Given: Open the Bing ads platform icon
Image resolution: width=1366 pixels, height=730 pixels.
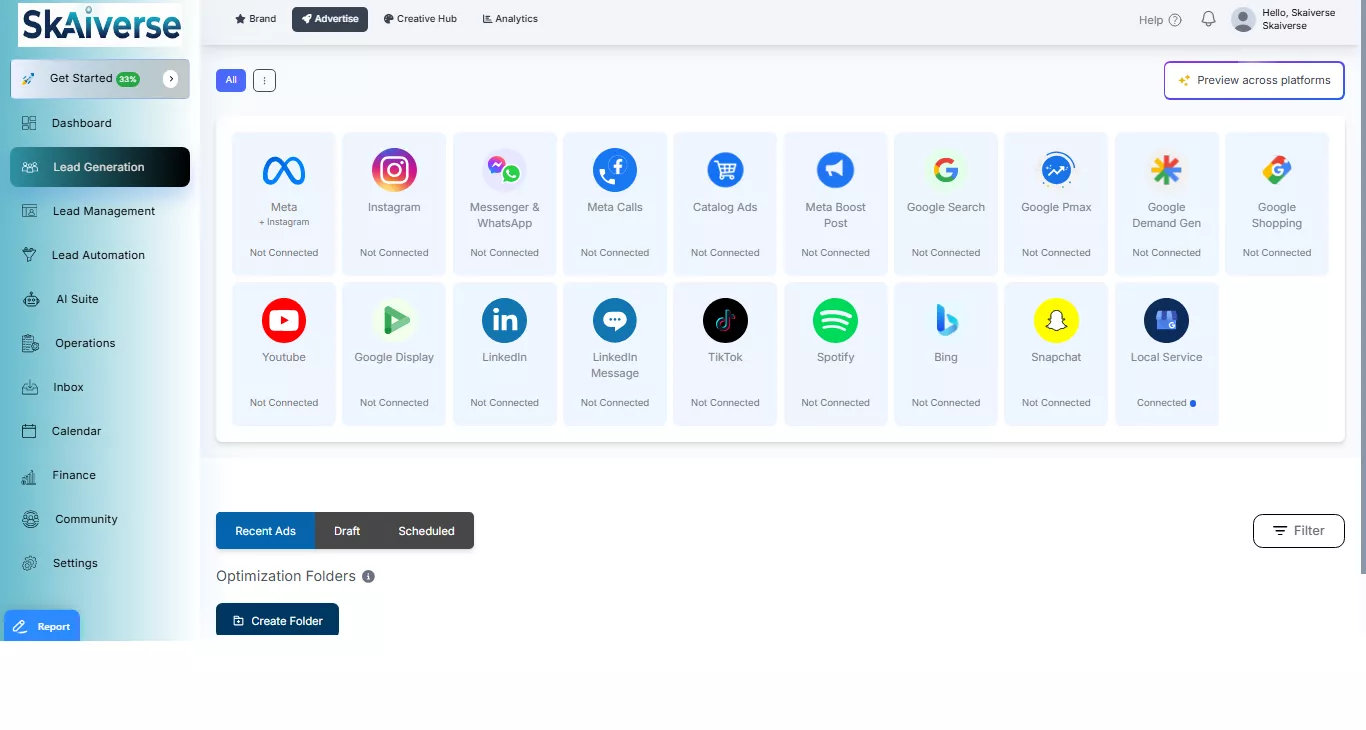Looking at the screenshot, I should 946,321.
